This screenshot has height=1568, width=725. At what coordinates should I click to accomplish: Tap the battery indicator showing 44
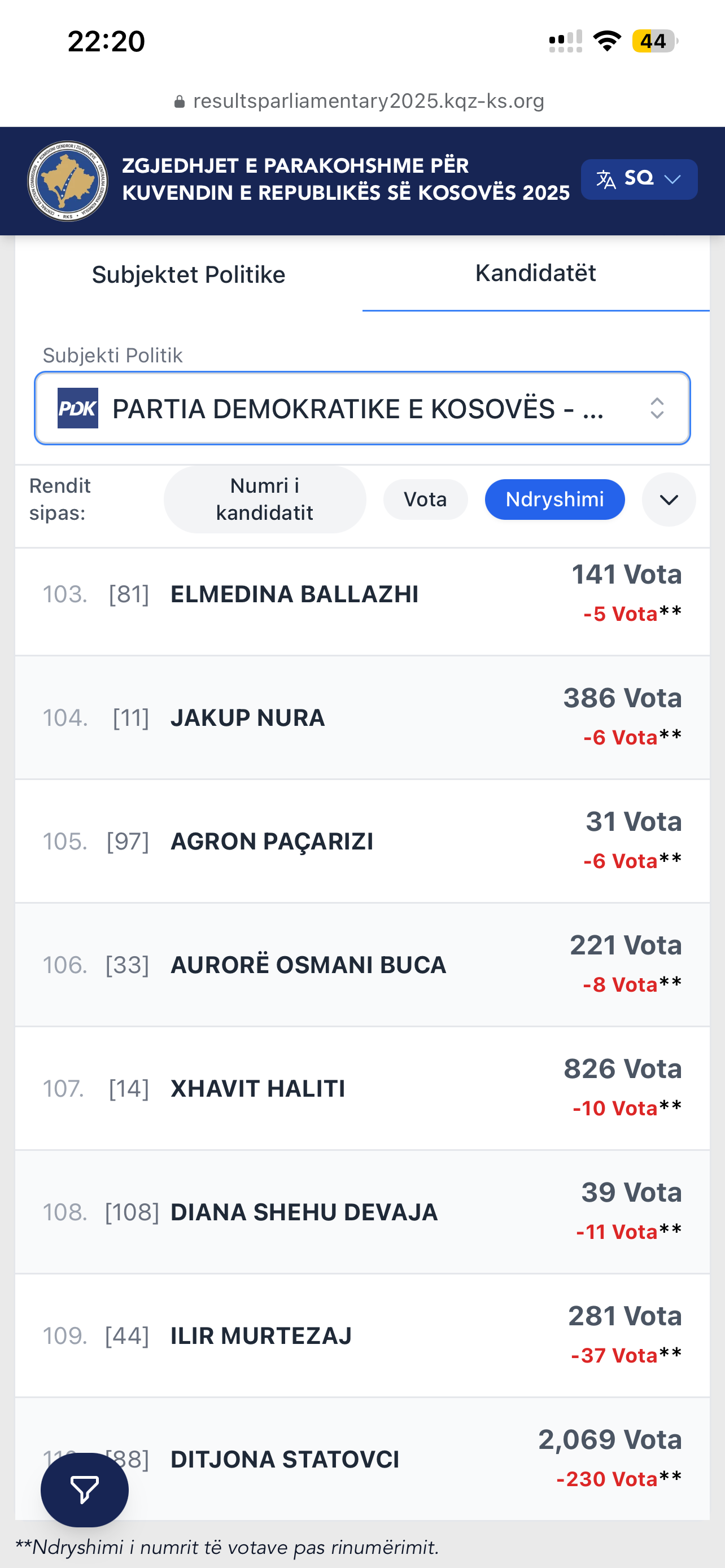[x=654, y=41]
